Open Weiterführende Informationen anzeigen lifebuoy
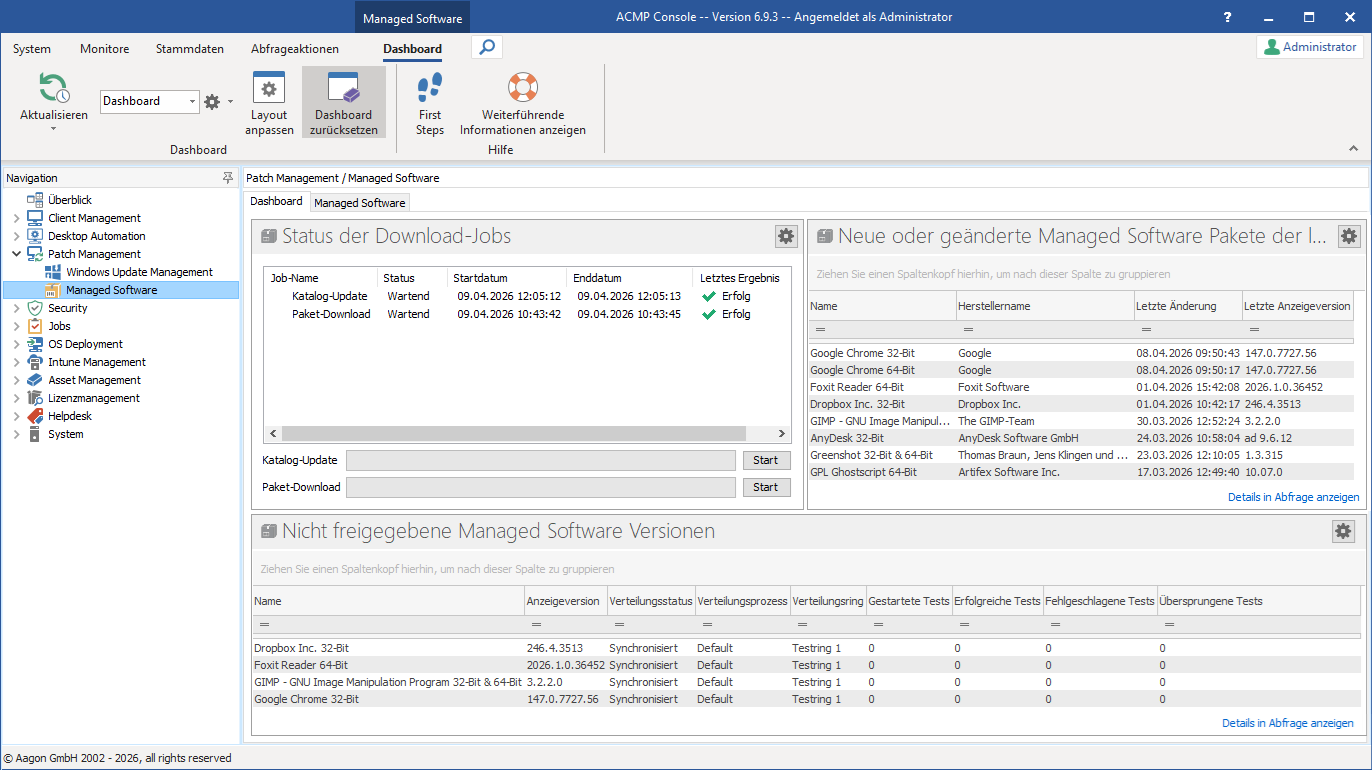Viewport: 1372px width, 770px height. [523, 102]
